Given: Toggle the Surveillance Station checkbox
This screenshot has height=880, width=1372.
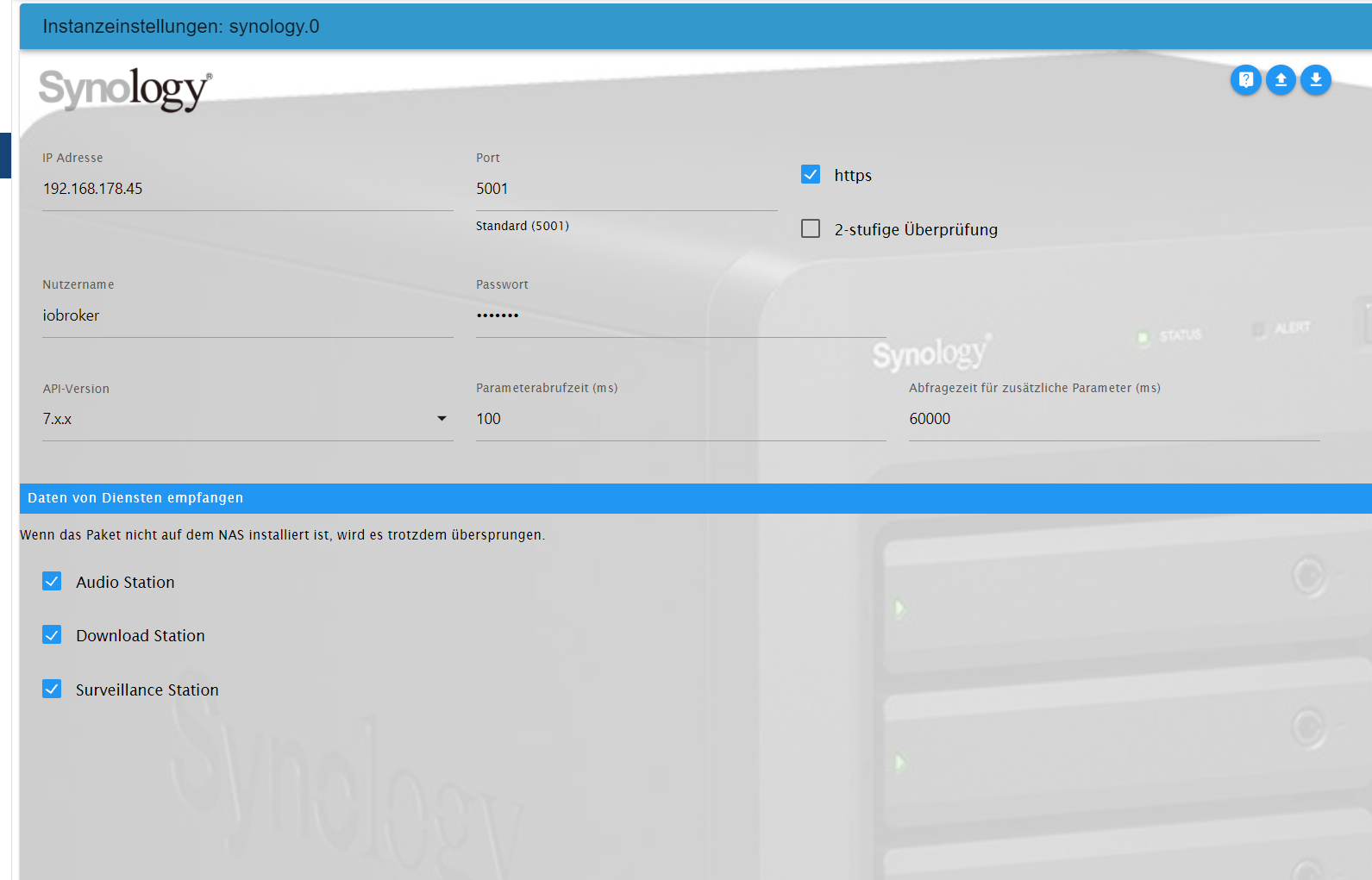Looking at the screenshot, I should coord(52,690).
